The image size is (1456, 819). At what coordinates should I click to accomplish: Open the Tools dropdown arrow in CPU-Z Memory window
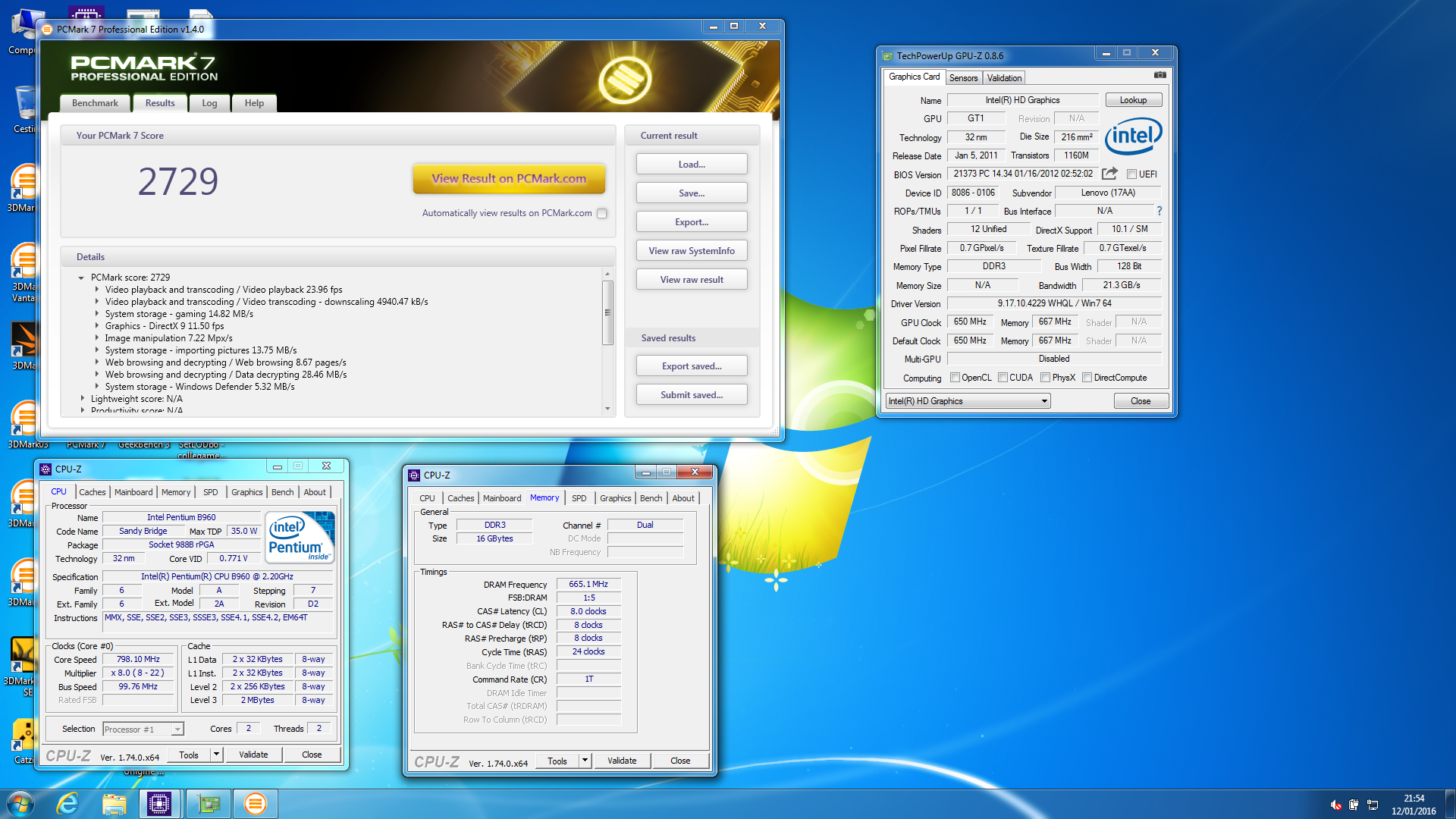pos(585,761)
